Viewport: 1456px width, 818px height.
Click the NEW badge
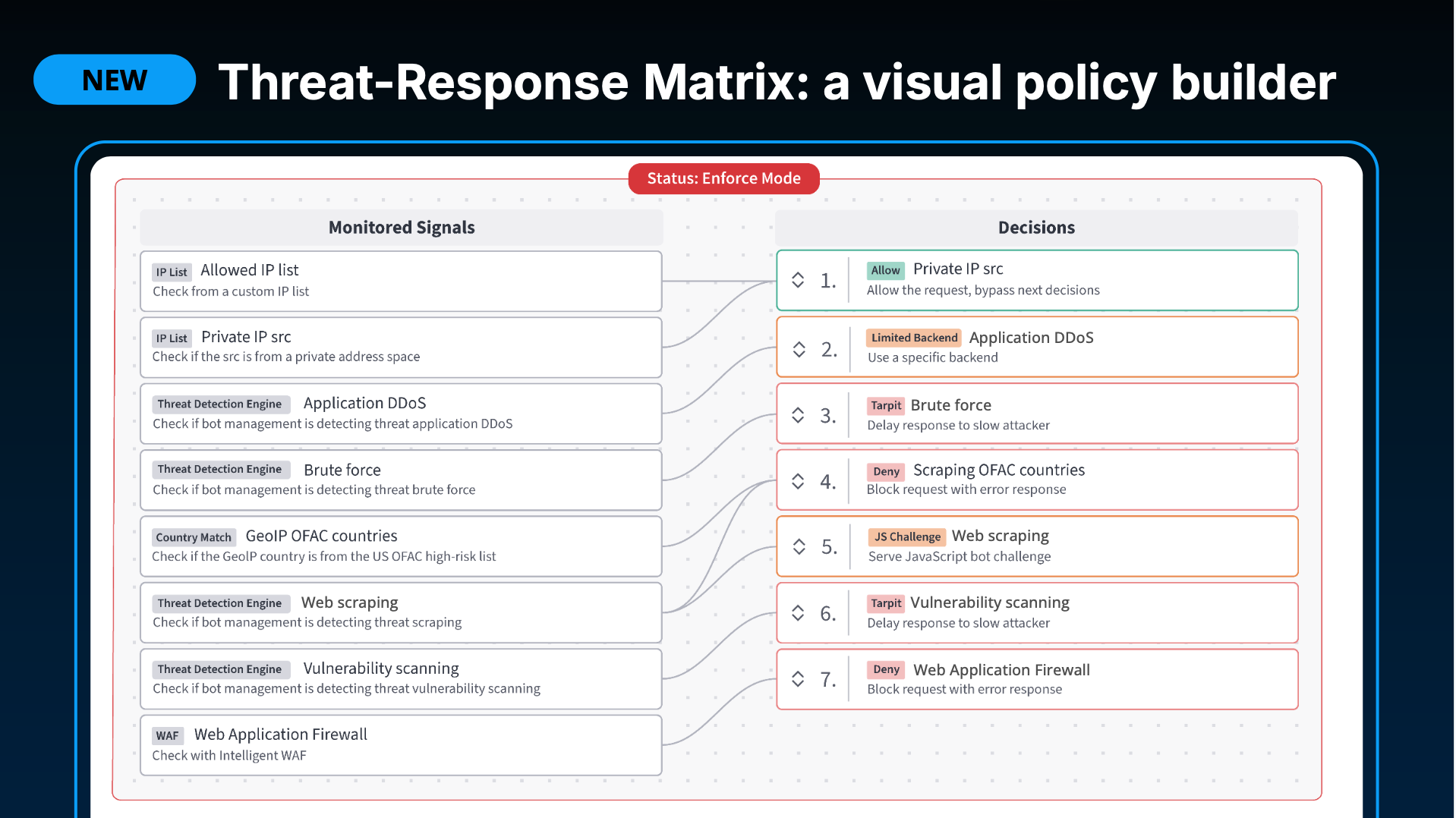pos(115,80)
